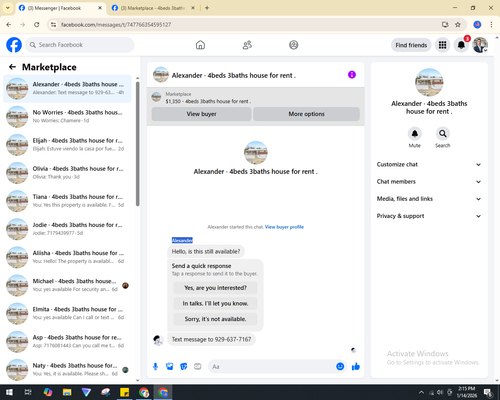Open the View buyer profile link

click(x=284, y=227)
